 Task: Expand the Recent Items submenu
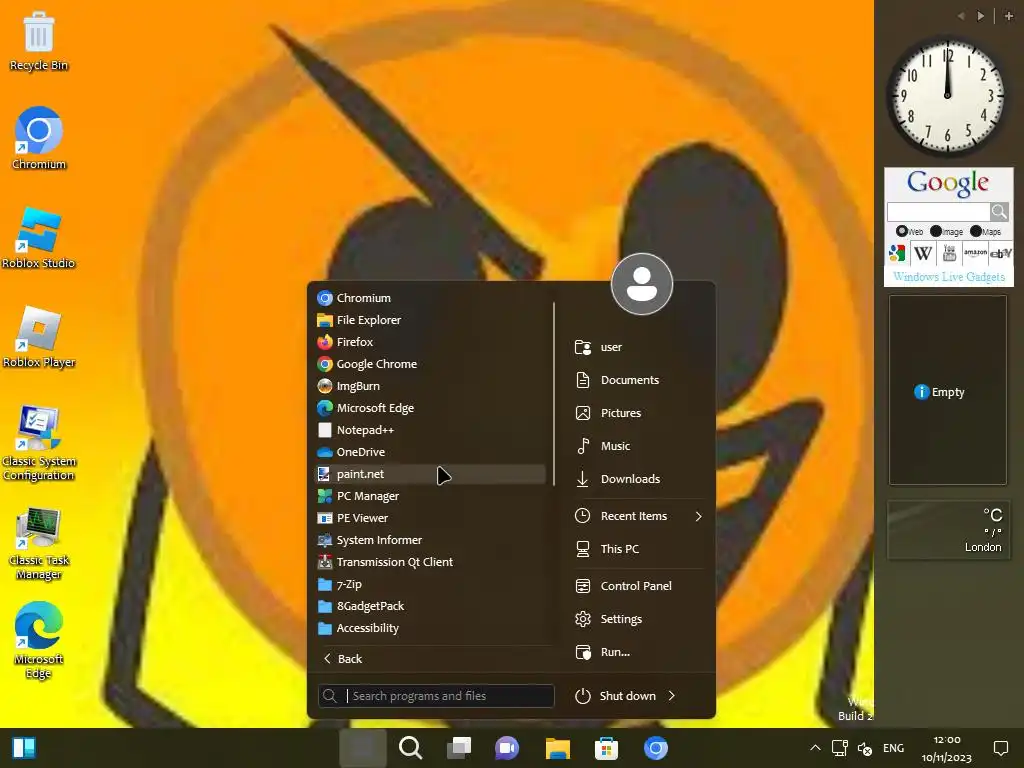pyautogui.click(x=638, y=516)
